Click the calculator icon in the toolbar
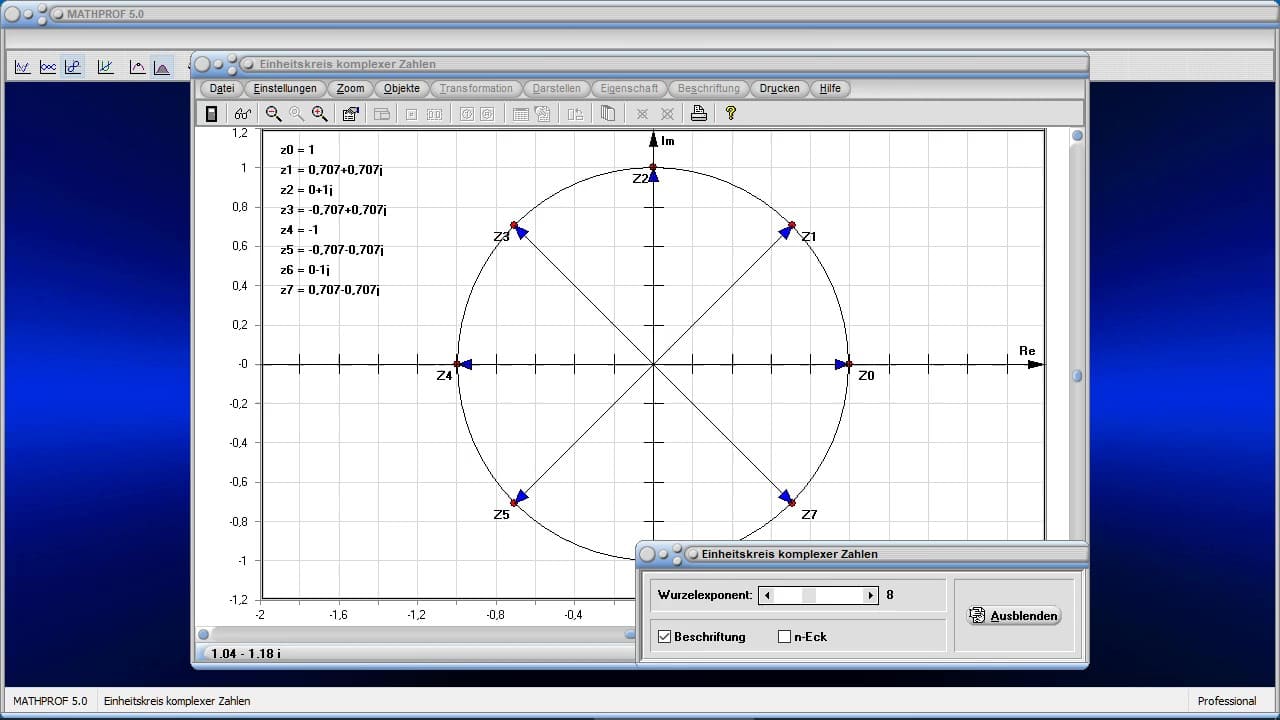Viewport: 1280px width, 720px height. coord(211,114)
